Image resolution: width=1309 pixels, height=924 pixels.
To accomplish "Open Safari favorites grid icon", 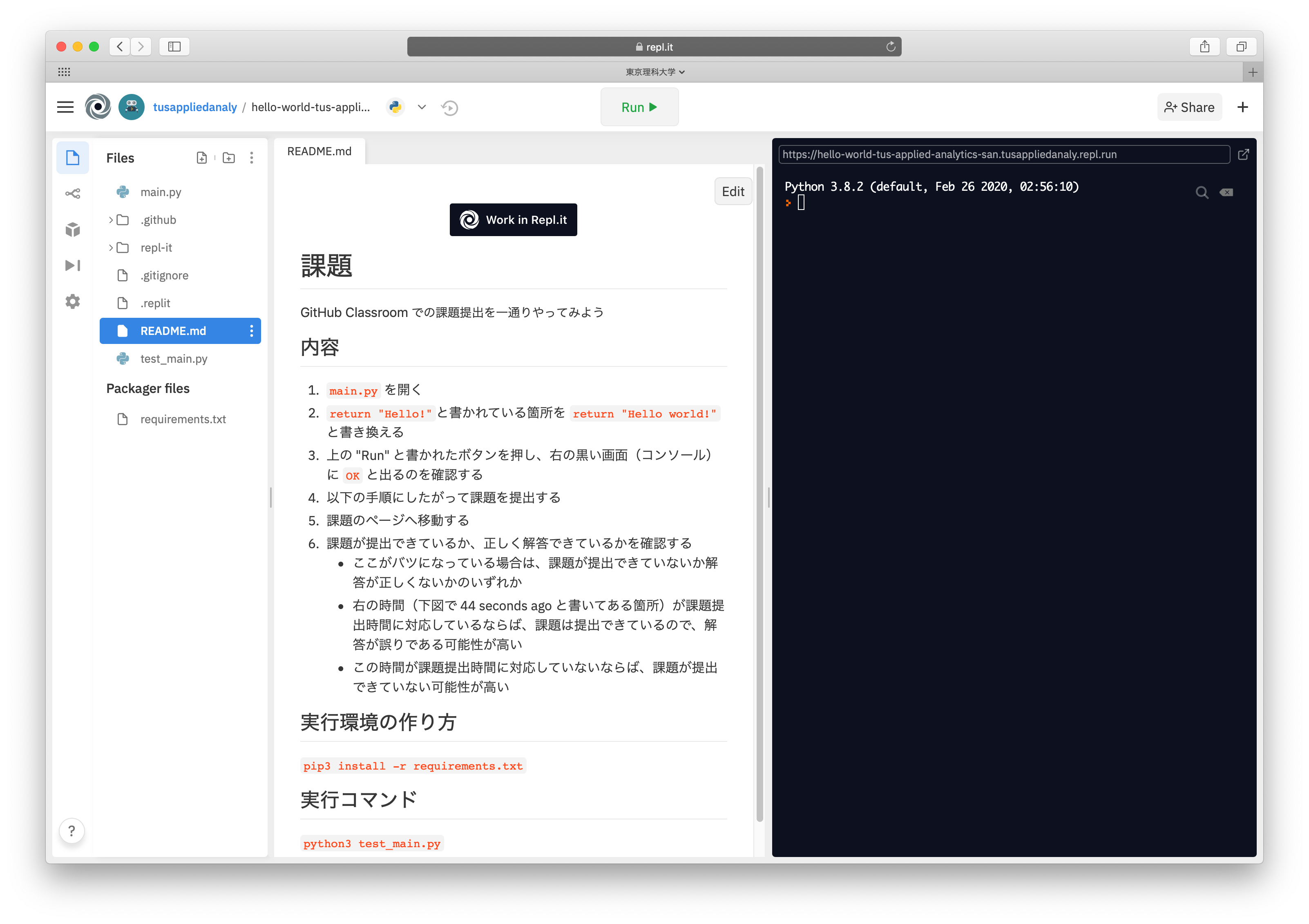I will pyautogui.click(x=64, y=72).
